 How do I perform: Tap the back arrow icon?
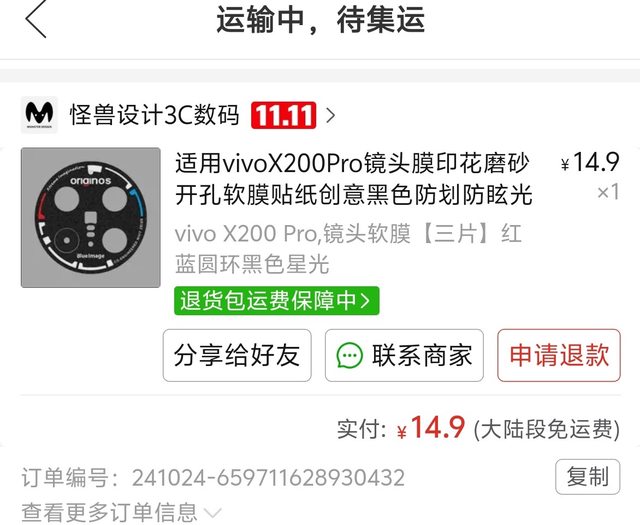(36, 19)
